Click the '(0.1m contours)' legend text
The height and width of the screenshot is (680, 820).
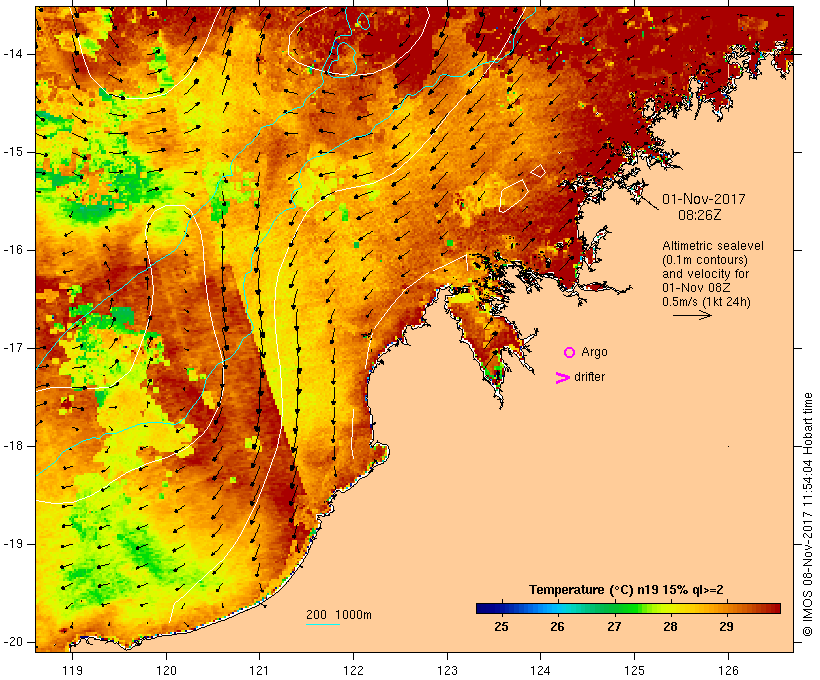pyautogui.click(x=705, y=260)
